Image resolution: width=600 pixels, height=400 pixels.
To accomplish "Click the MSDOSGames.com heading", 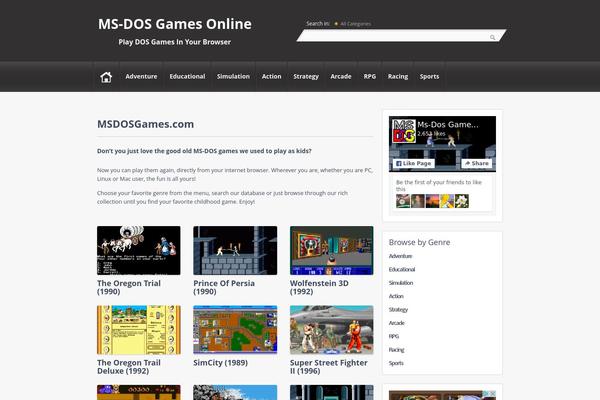I will click(145, 124).
